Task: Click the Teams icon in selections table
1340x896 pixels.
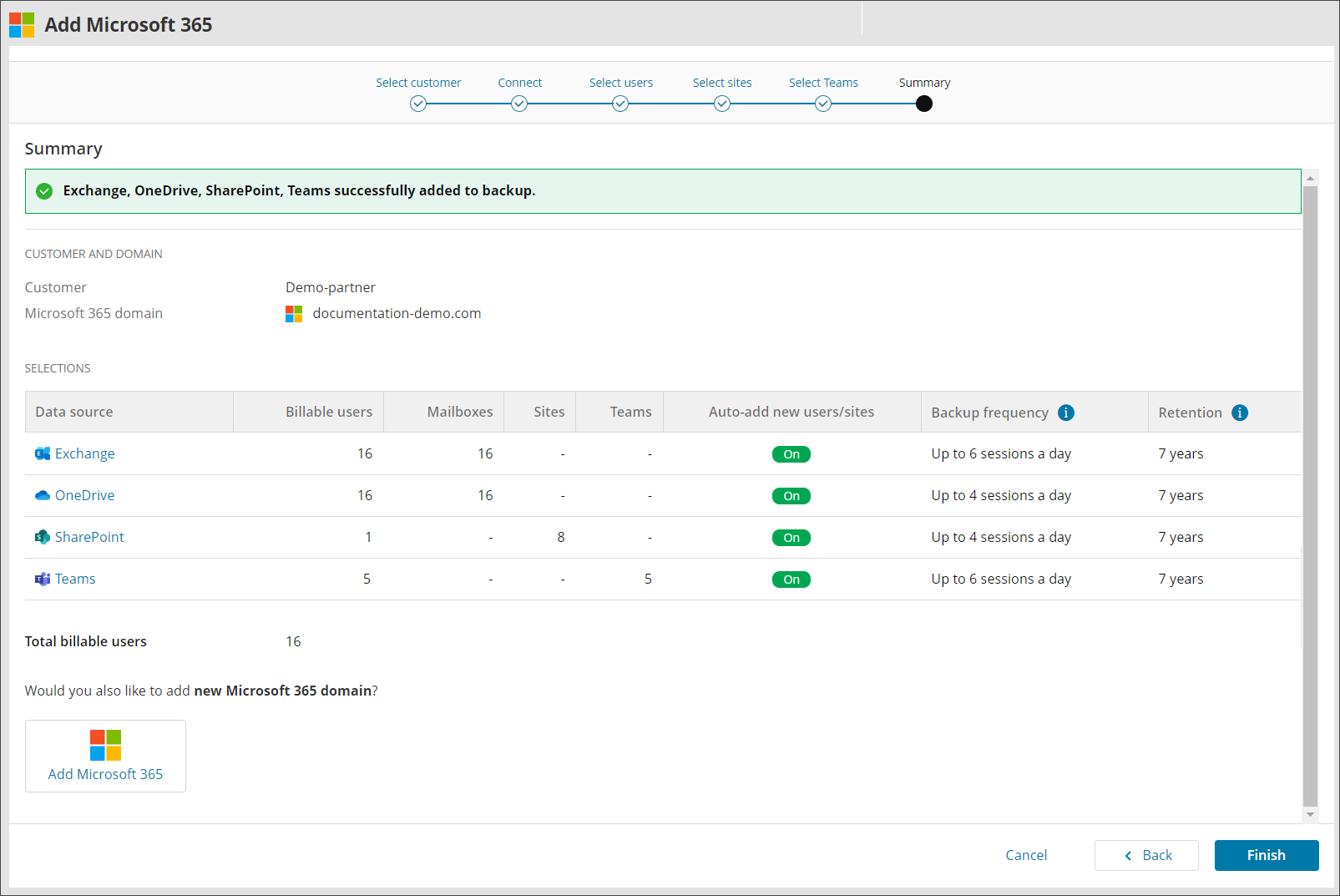Action: 43,579
